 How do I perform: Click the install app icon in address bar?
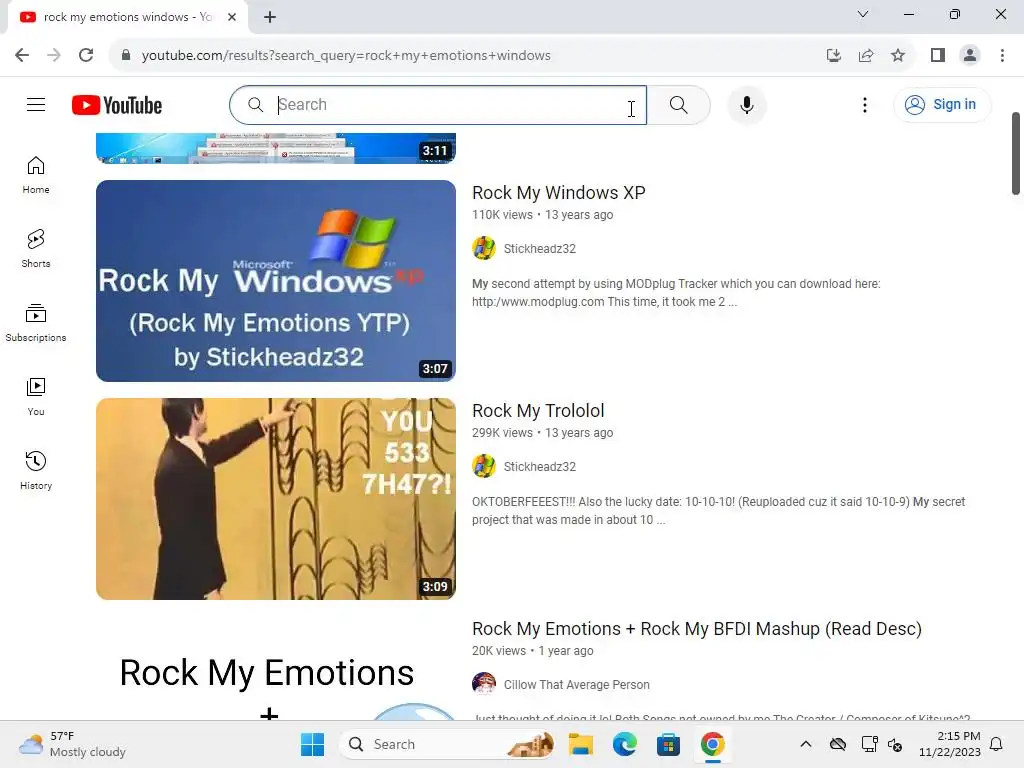point(834,56)
